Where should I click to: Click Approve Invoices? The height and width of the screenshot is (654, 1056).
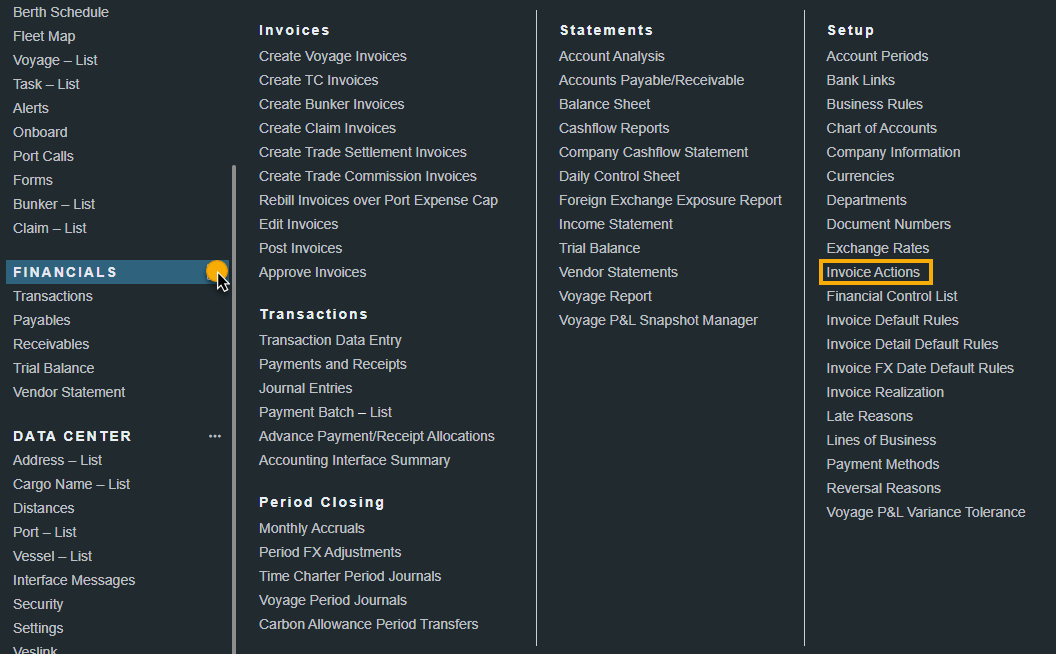pyautogui.click(x=312, y=272)
